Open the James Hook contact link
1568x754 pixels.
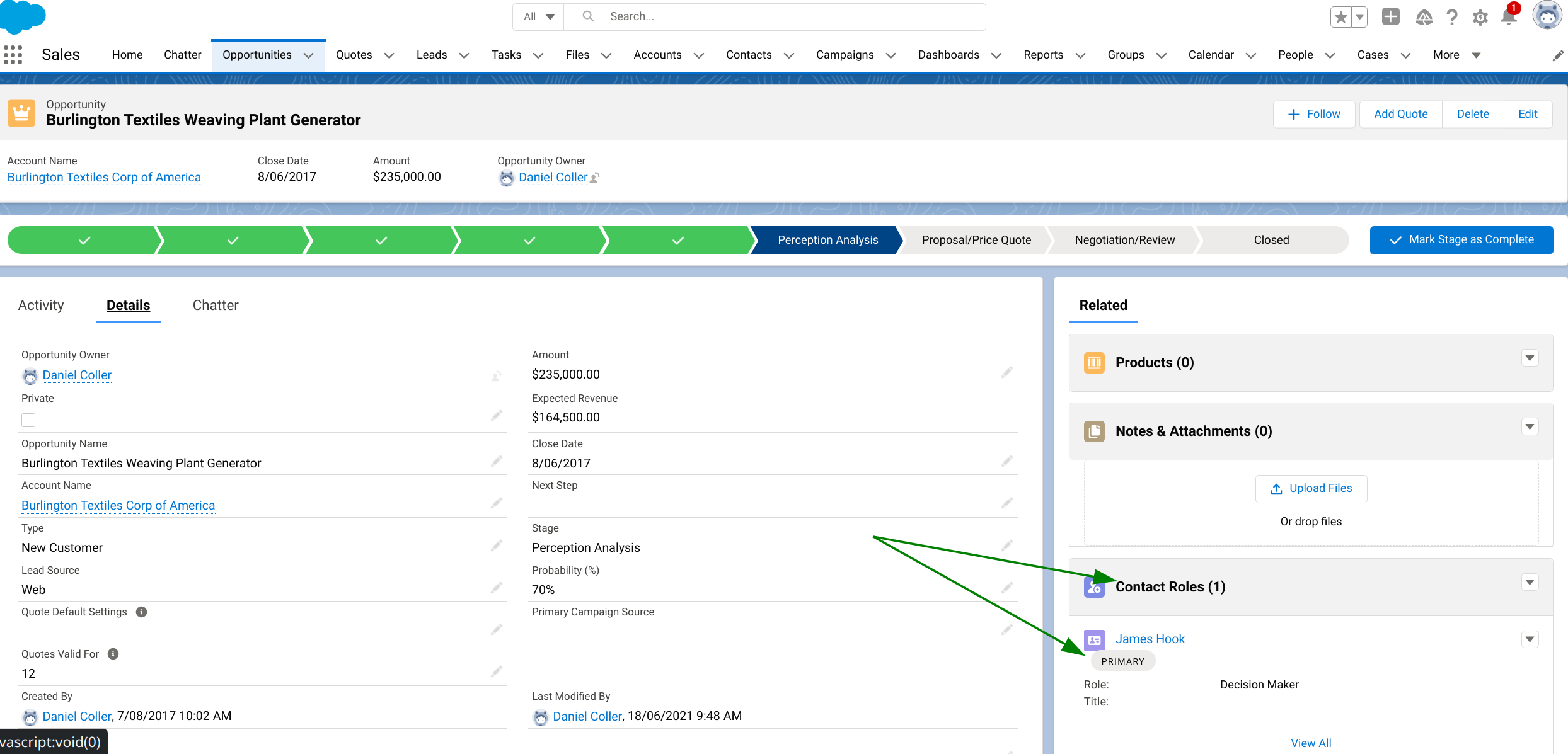pyautogui.click(x=1150, y=639)
